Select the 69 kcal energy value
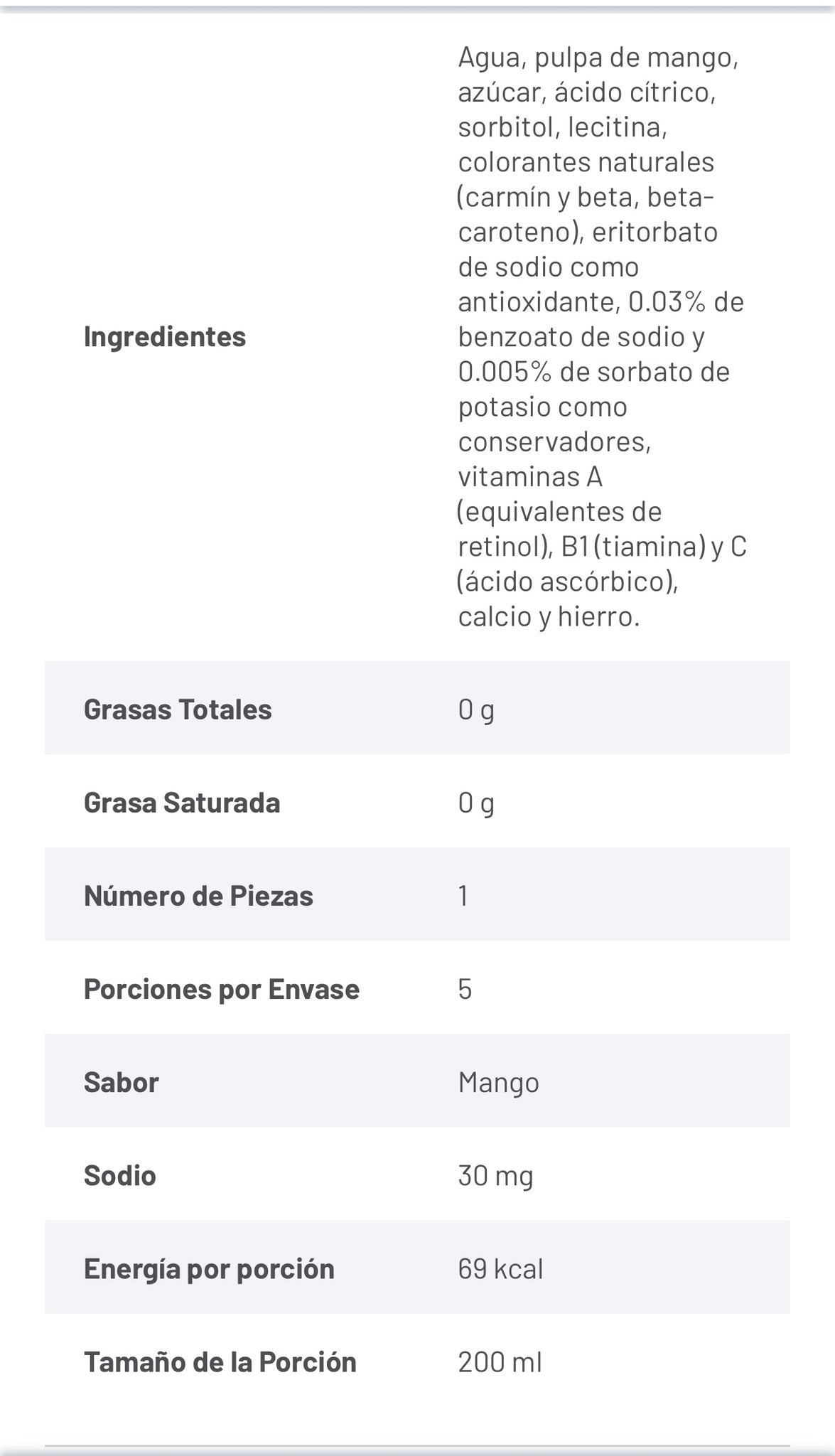The image size is (835, 1456). pos(500,1268)
